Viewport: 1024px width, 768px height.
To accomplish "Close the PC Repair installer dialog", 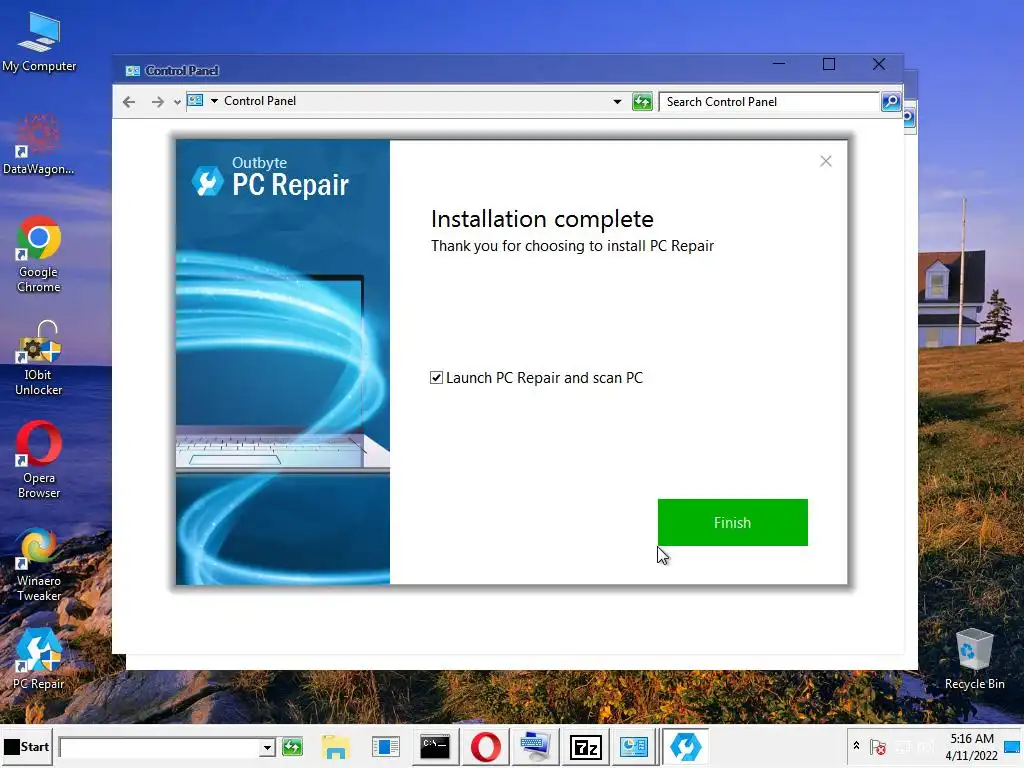I will pos(825,161).
